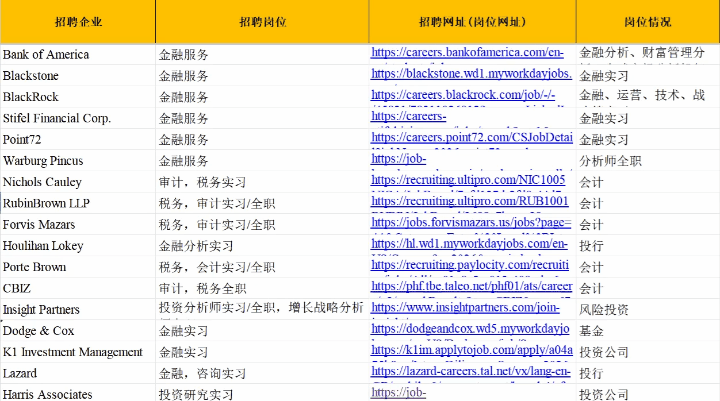Open the dodgeandcox workday link

point(470,329)
